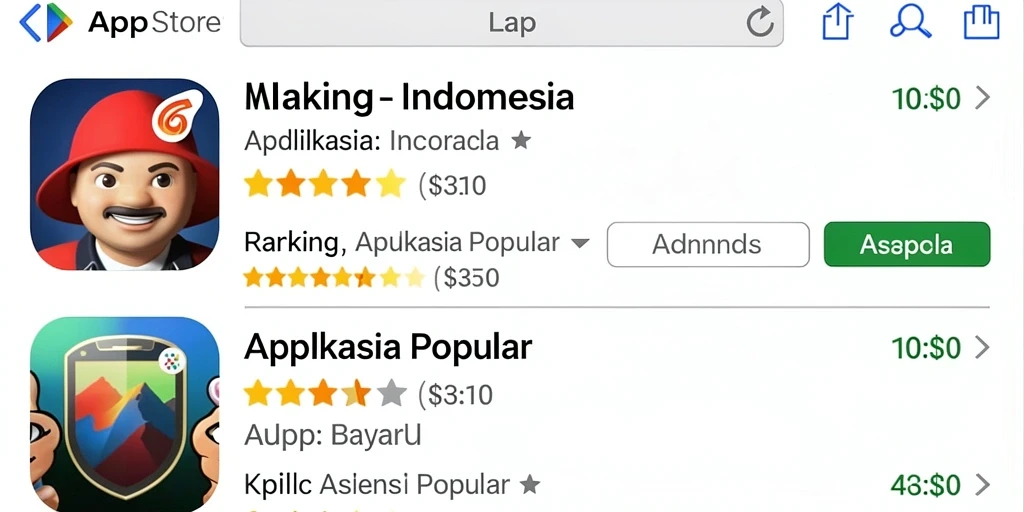Click the AppStore title label
Viewport: 1024px width, 512px height.
(x=154, y=23)
